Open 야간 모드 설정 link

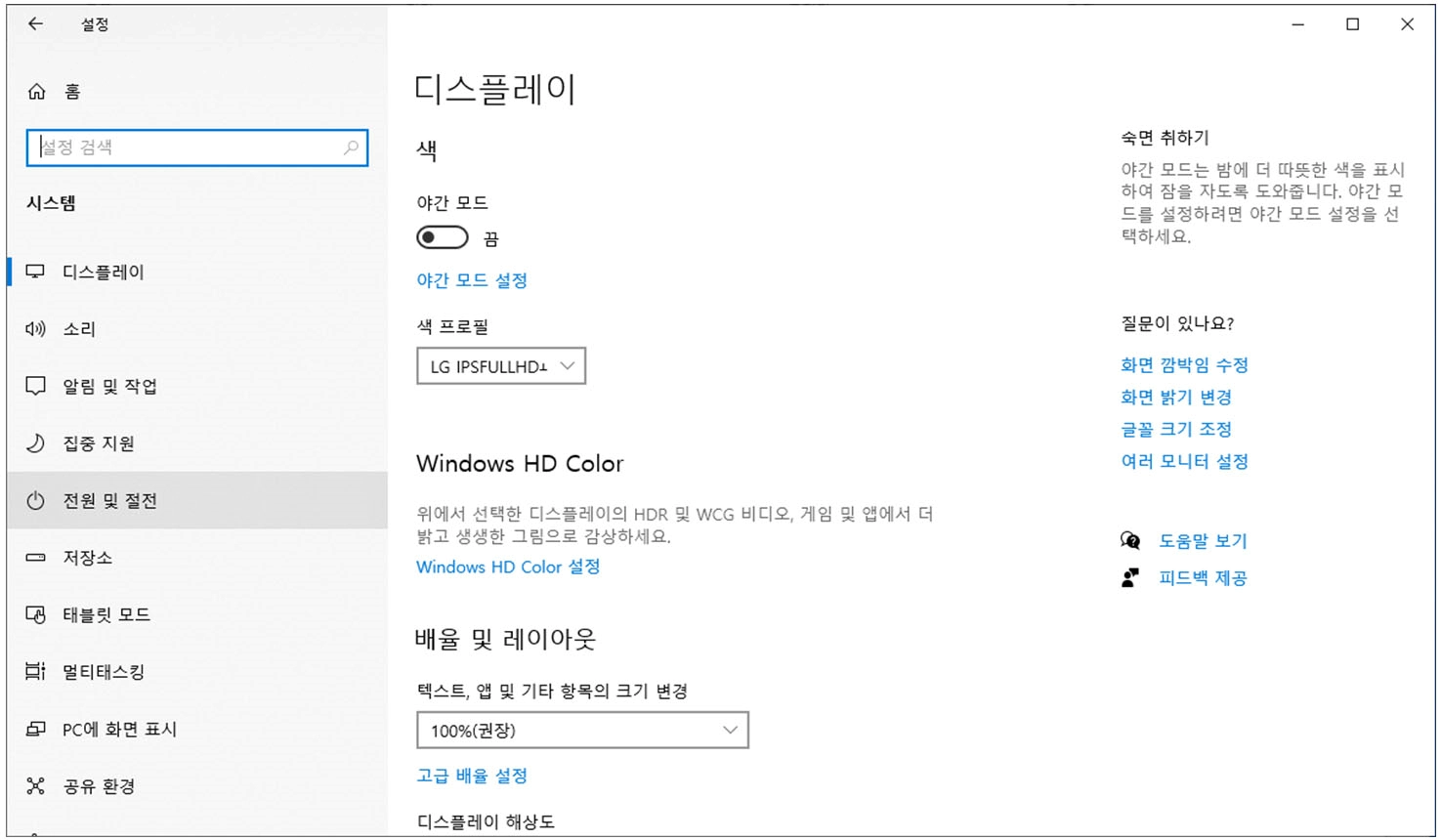click(472, 280)
